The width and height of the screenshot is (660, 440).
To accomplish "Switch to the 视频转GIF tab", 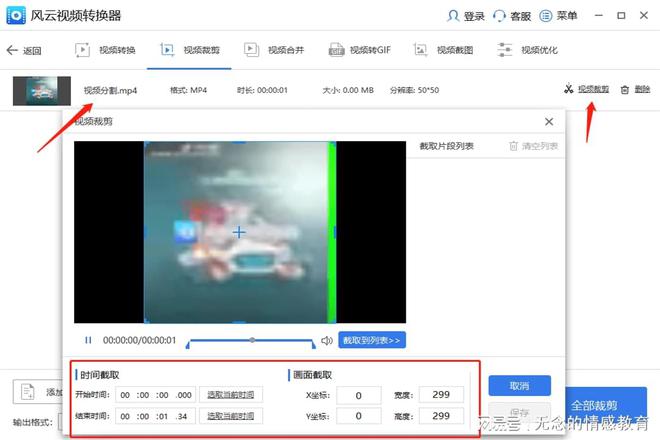I will pos(360,50).
